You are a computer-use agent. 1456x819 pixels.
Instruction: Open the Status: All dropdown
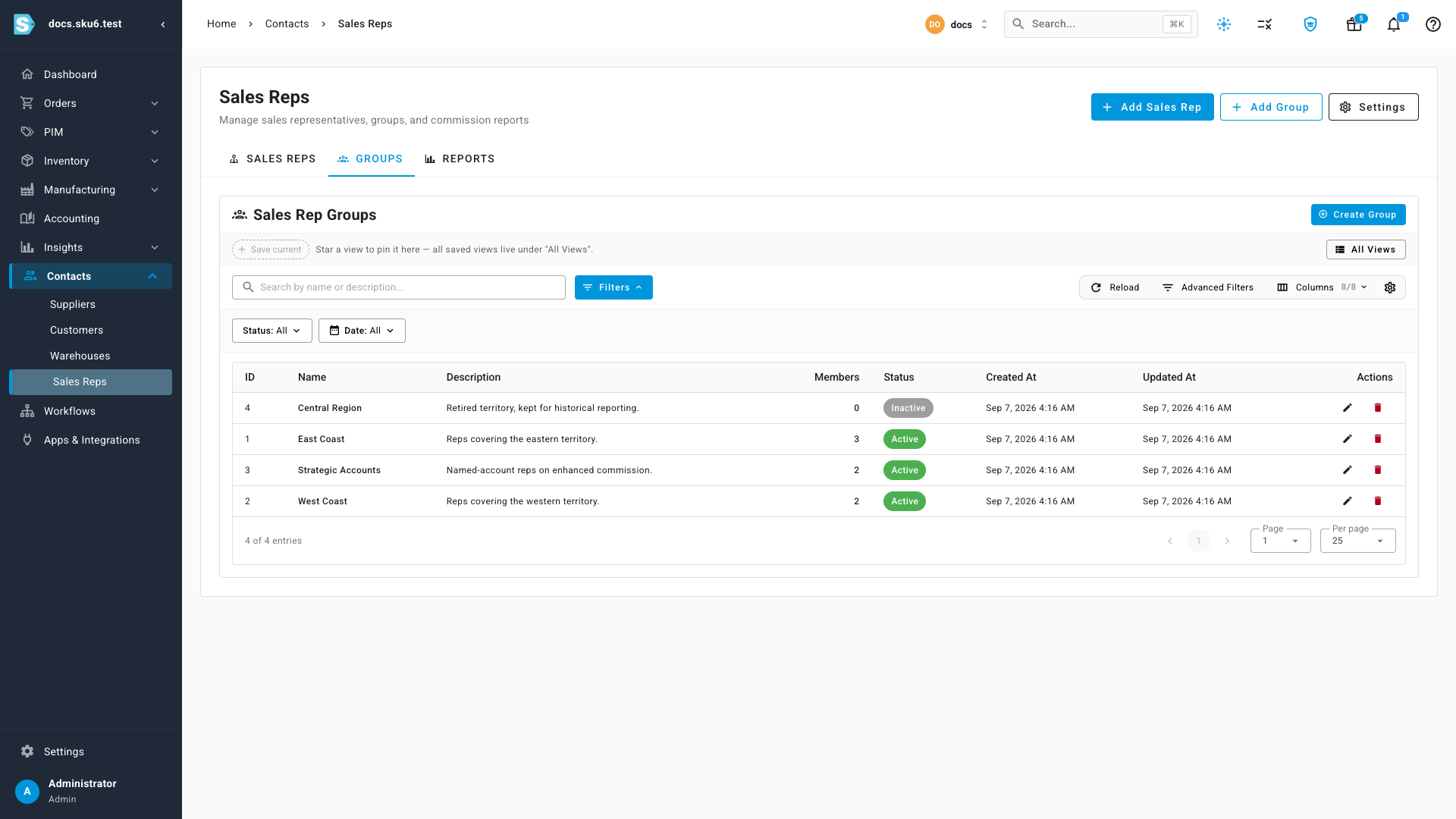[x=271, y=331]
